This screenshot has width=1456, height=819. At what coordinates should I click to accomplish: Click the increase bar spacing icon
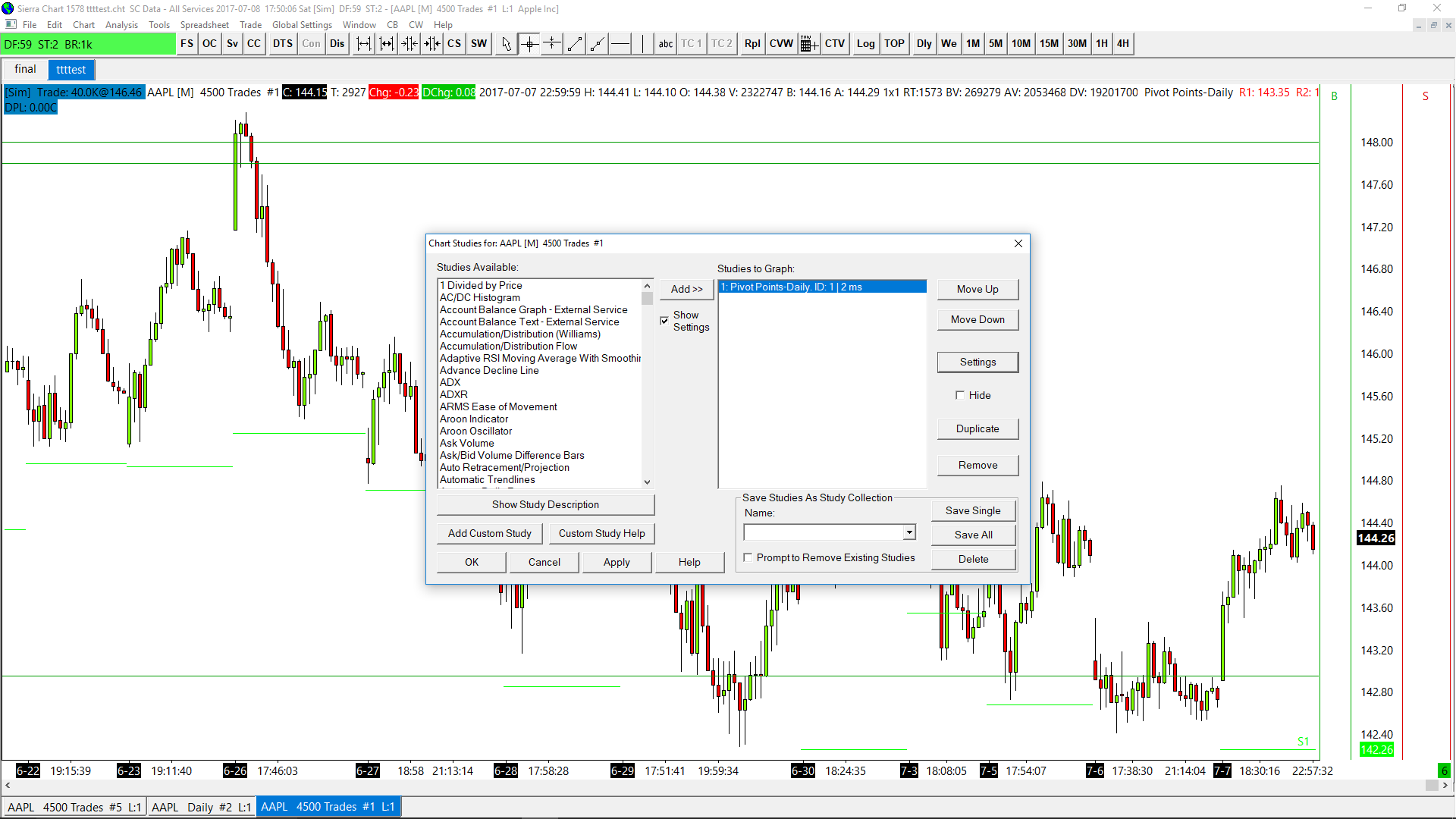pyautogui.click(x=364, y=44)
